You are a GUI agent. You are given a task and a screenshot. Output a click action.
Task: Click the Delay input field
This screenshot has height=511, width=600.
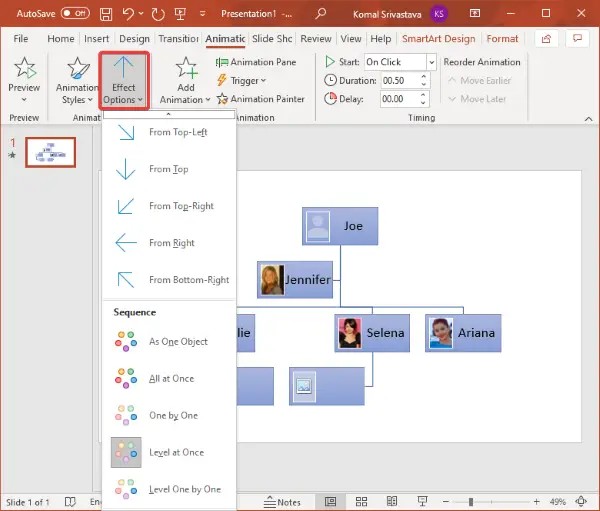coord(399,99)
